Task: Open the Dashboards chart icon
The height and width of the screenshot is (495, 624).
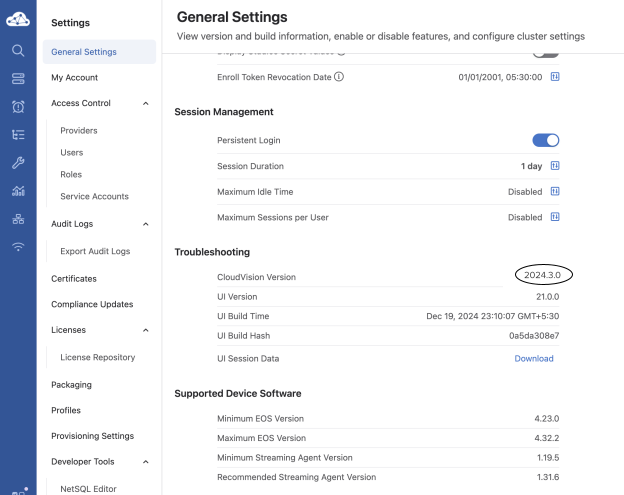Action: point(18,191)
